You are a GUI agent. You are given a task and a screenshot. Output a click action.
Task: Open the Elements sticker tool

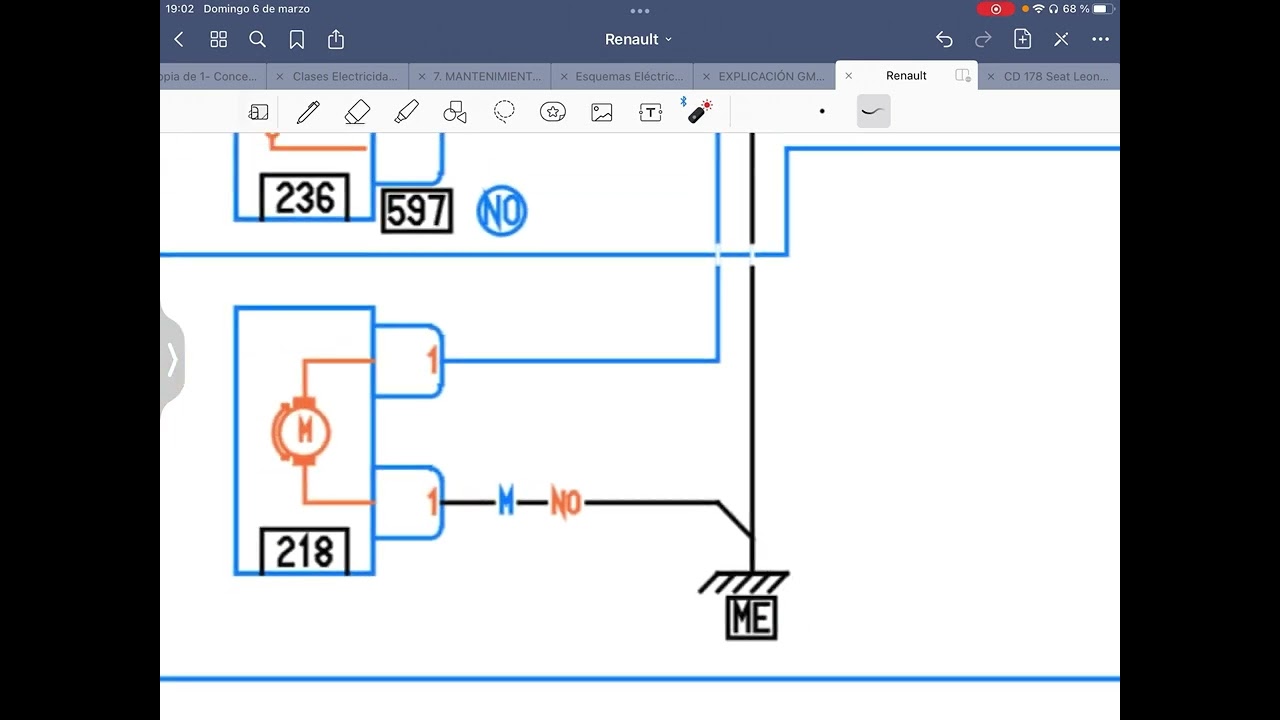(x=553, y=112)
